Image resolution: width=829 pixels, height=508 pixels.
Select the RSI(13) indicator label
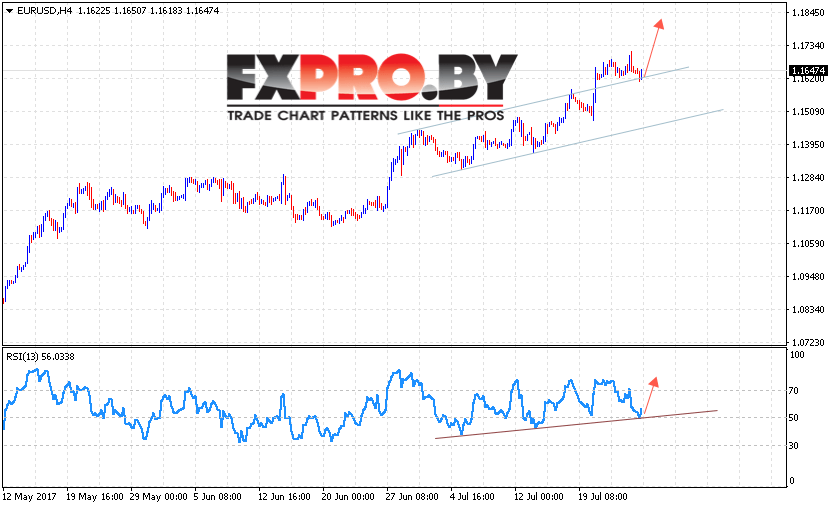40,357
